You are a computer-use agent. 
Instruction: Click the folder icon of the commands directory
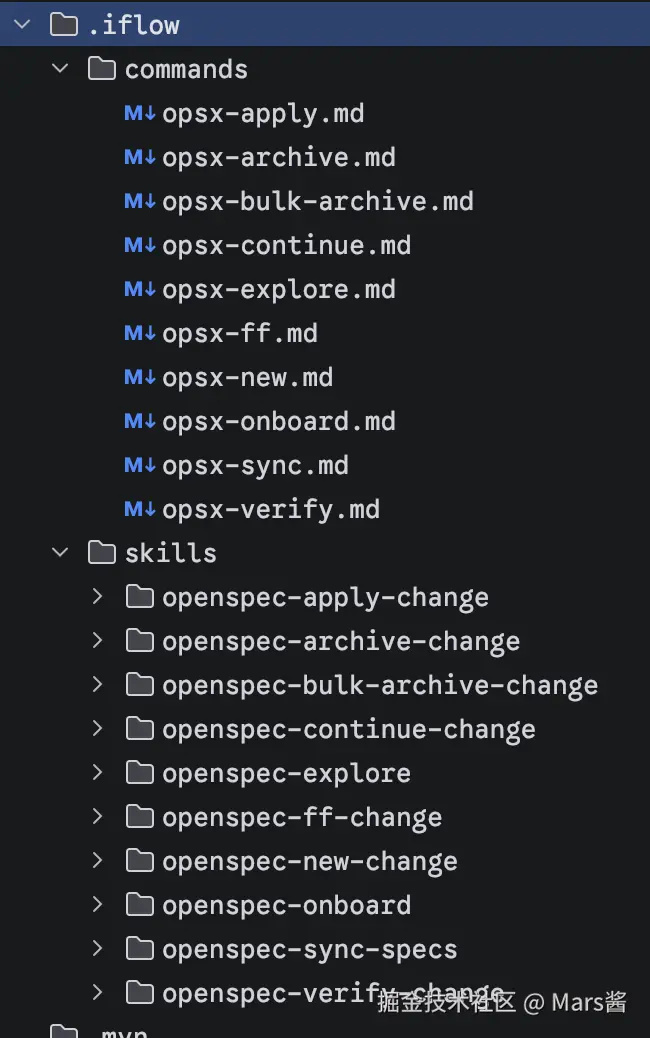point(102,69)
